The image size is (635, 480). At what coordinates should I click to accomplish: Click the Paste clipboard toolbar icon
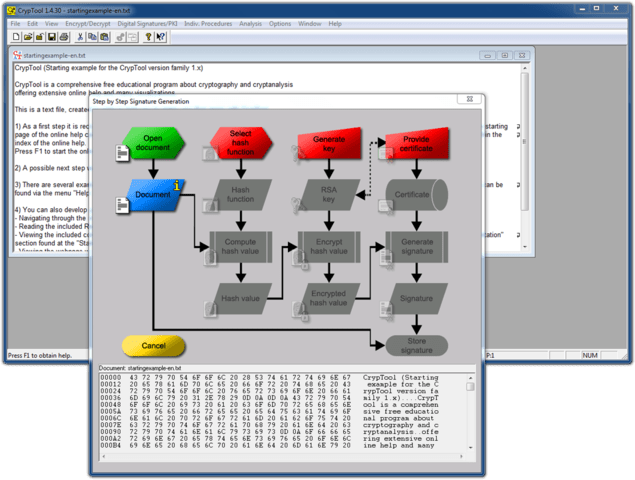tap(104, 37)
